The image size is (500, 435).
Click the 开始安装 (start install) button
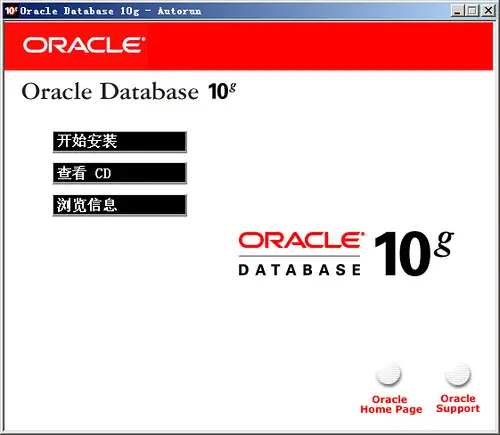tap(120, 142)
